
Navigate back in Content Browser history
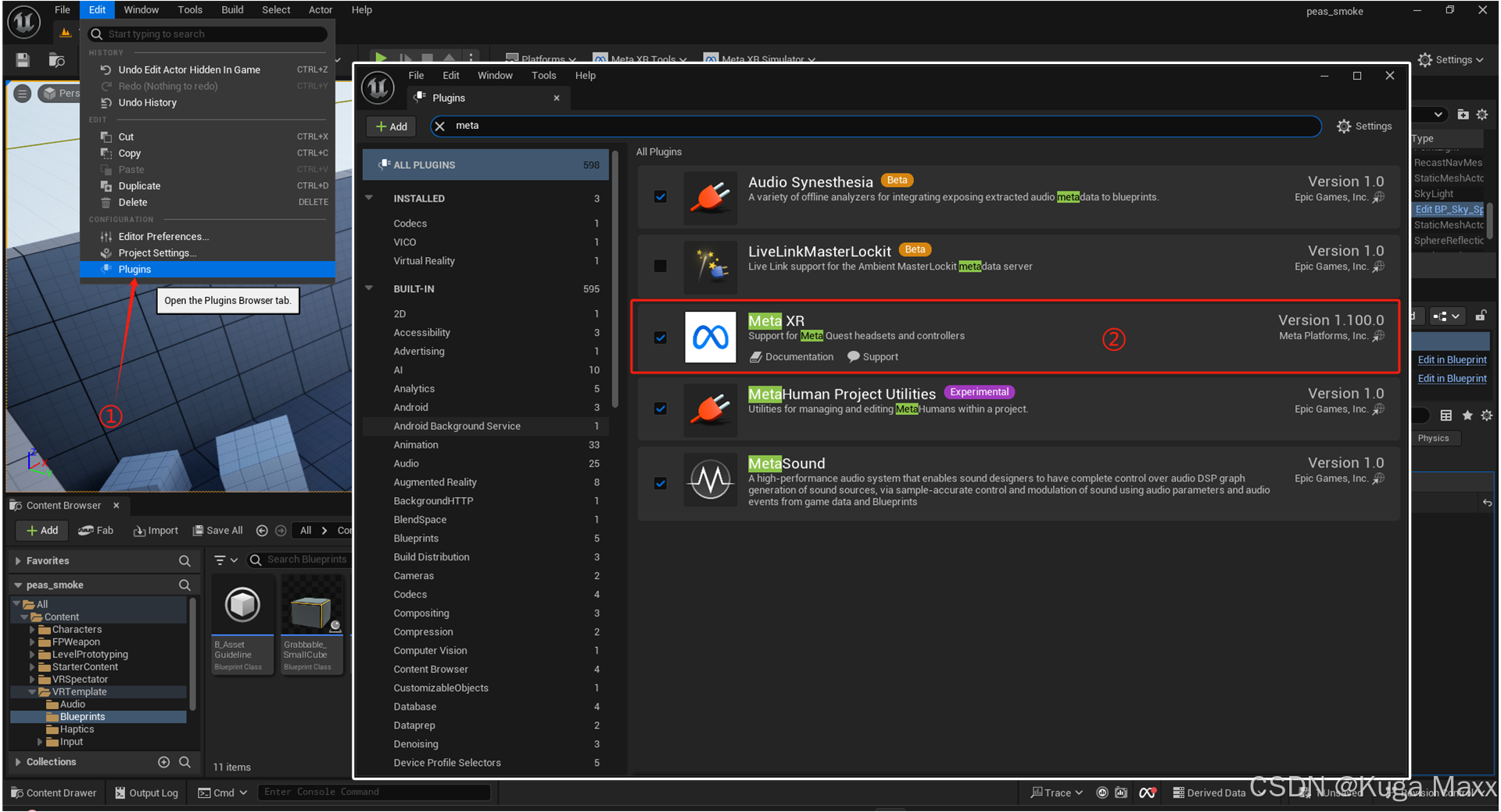(x=262, y=530)
